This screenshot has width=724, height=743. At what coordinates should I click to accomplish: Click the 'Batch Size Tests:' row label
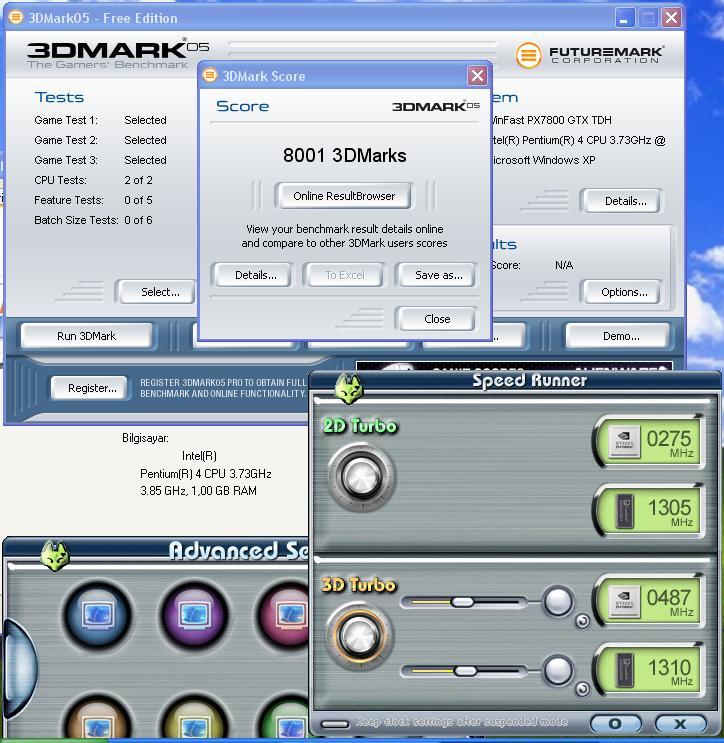(76, 220)
